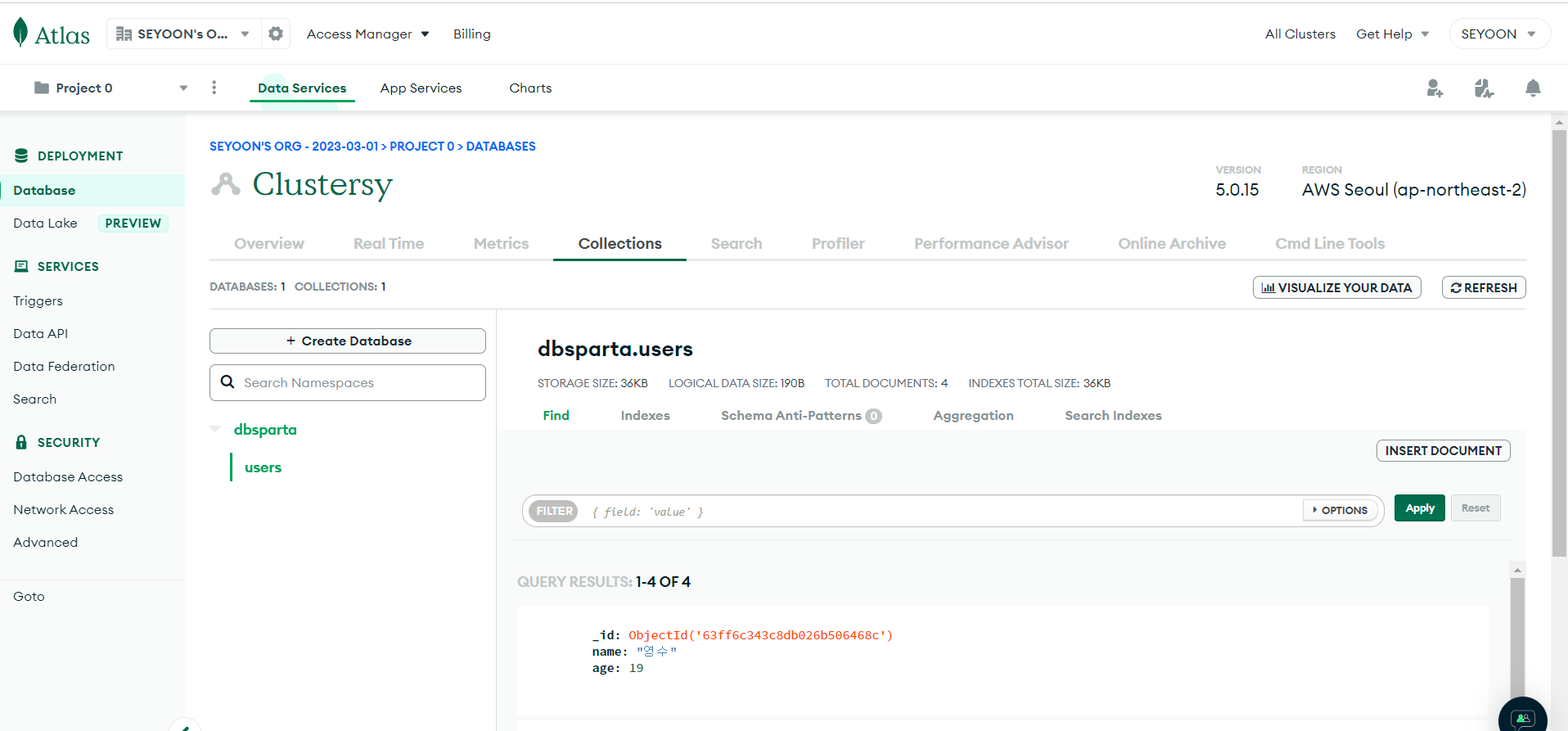Switch to the App Services tab

click(421, 88)
